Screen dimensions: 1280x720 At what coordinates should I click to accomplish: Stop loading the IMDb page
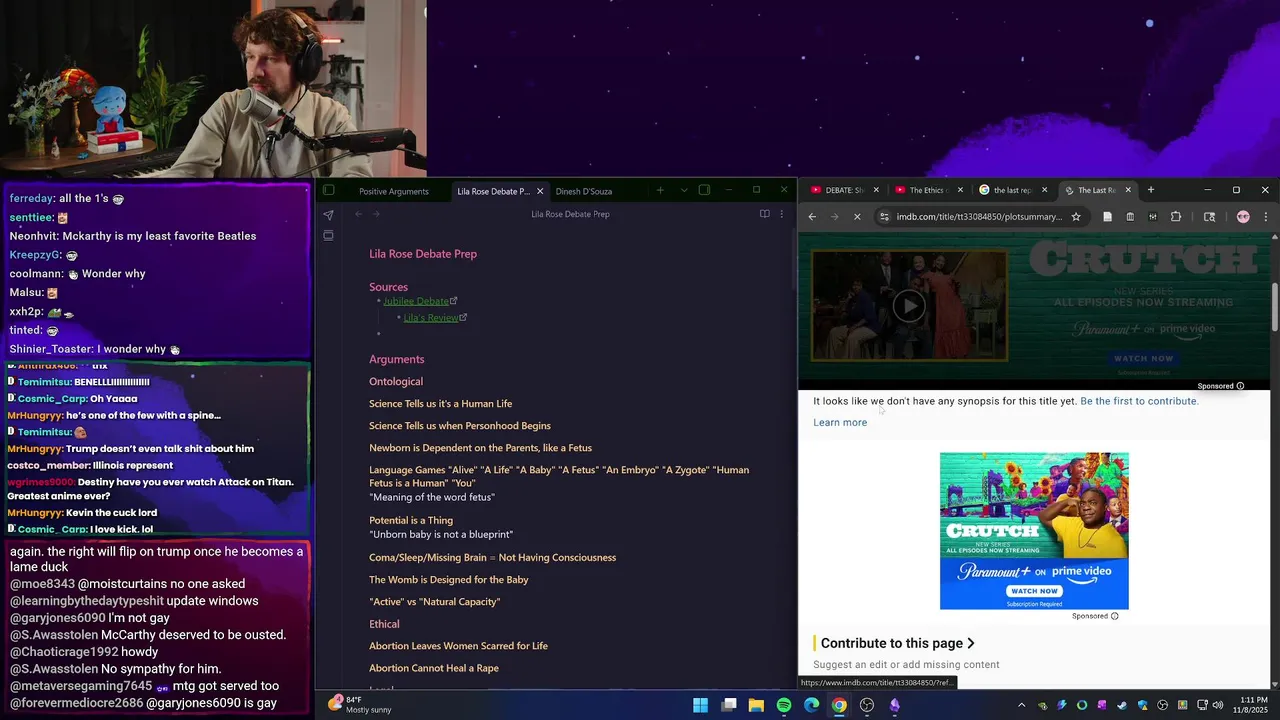point(857,217)
